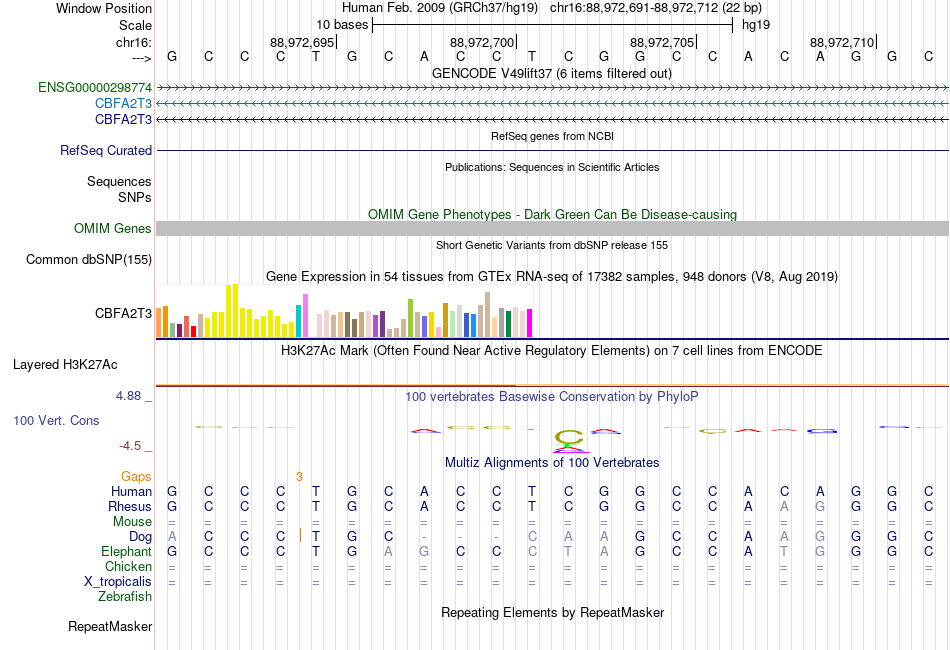Screen dimensions: 950x650
Task: Open 'RefSeq genes from NCBI' title
Action: click(553, 136)
